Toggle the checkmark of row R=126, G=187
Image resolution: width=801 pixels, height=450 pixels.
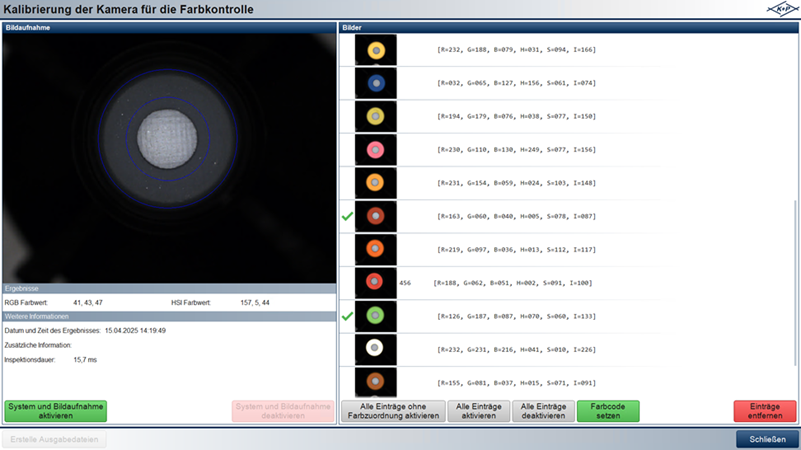click(x=347, y=316)
